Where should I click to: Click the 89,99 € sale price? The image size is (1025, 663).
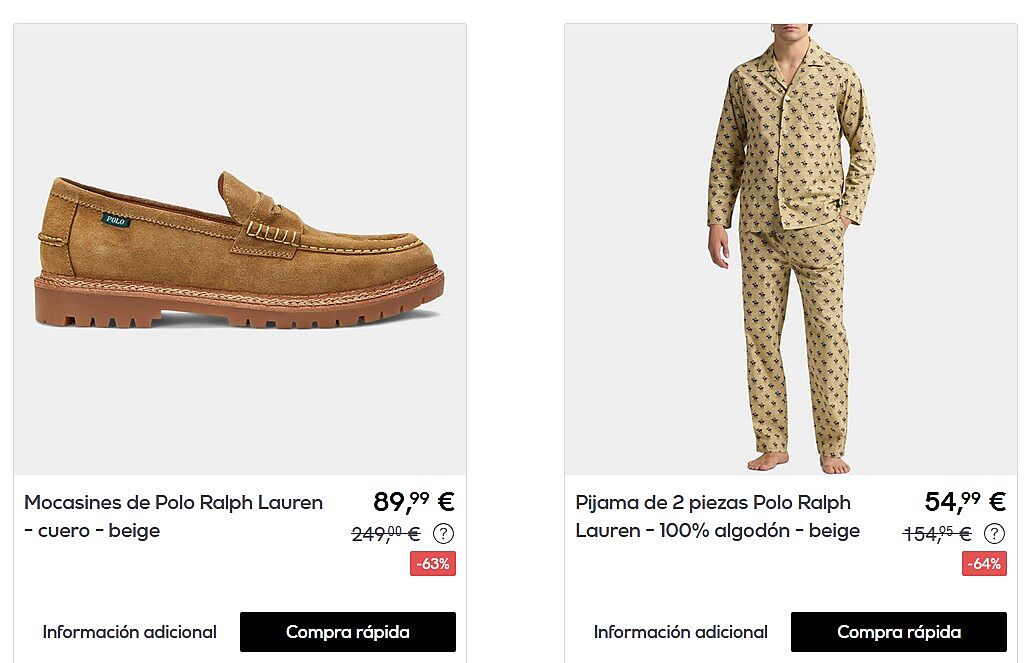click(x=413, y=502)
